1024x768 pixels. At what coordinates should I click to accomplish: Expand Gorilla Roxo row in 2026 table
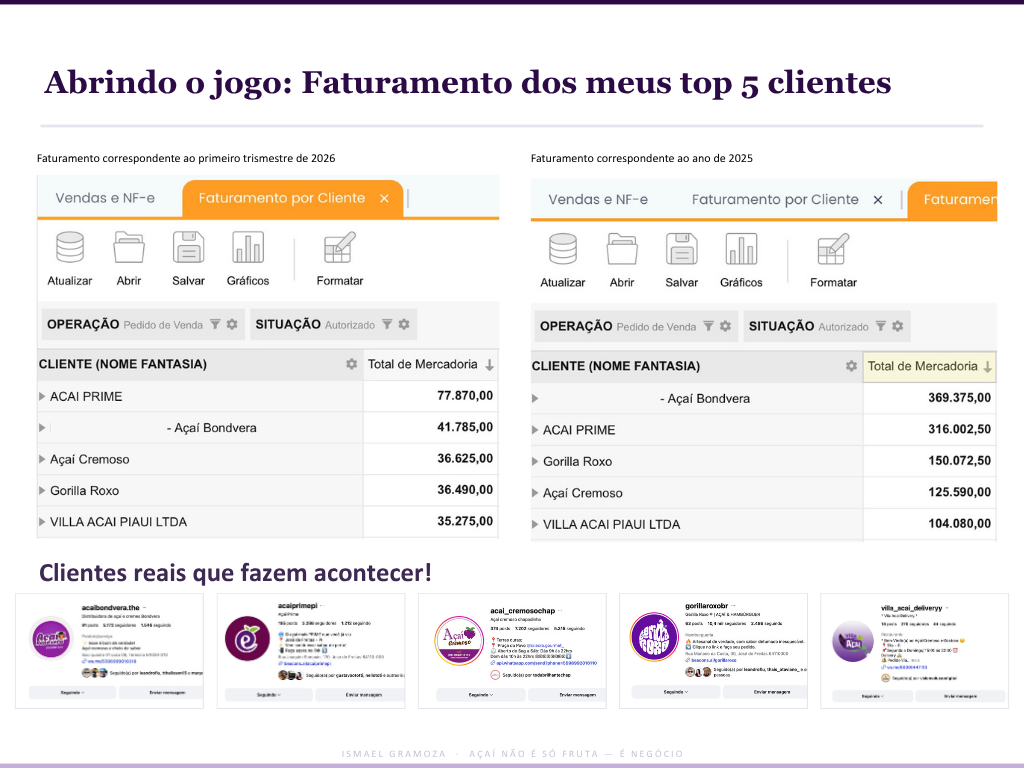[42, 490]
